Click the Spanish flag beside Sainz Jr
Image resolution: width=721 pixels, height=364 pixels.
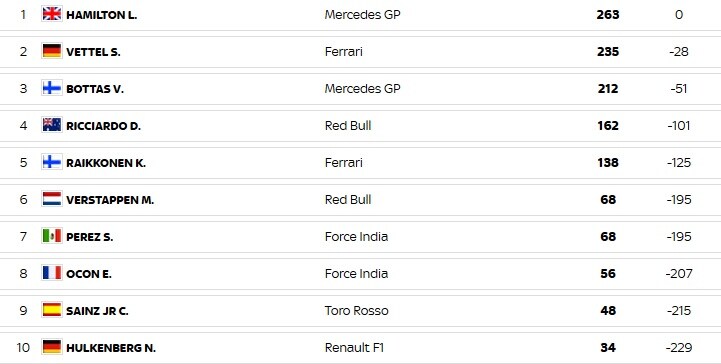52,310
